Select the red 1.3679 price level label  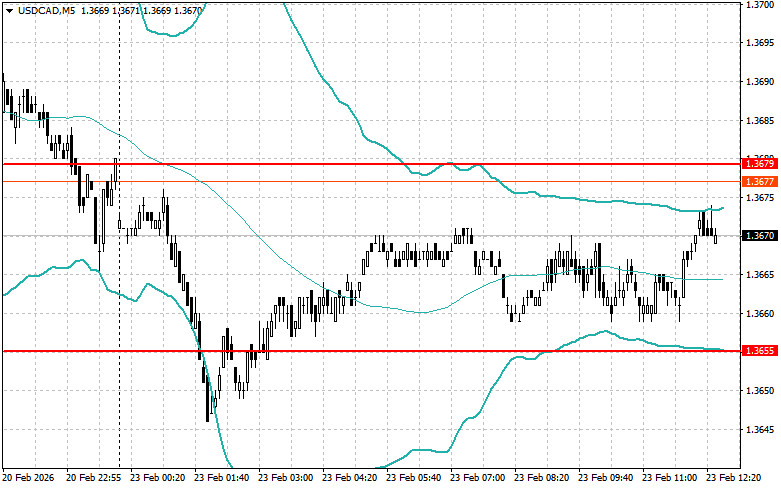(x=760, y=163)
